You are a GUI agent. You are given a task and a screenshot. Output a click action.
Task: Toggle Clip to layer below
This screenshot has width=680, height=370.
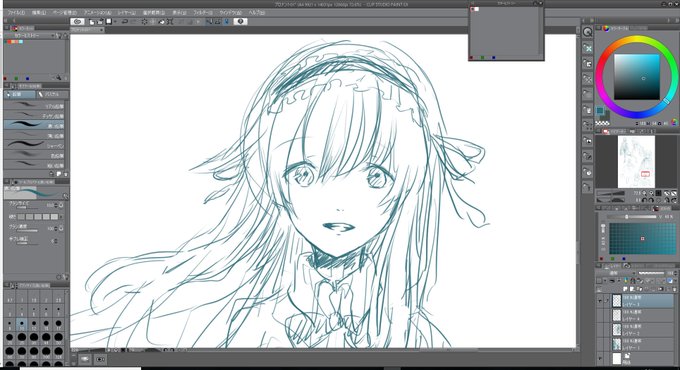[x=612, y=281]
